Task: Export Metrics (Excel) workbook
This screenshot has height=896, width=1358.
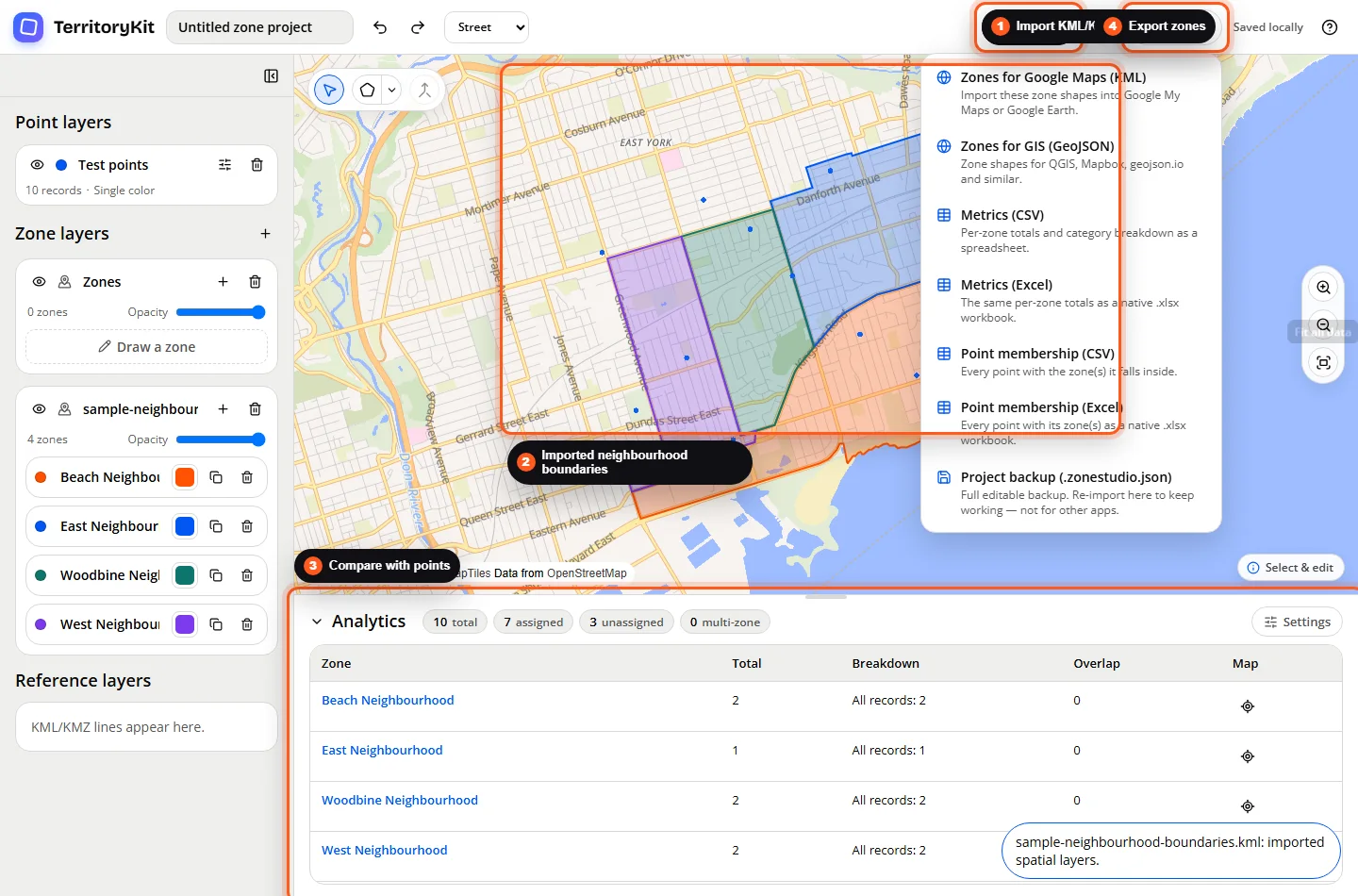Action: tap(1070, 301)
